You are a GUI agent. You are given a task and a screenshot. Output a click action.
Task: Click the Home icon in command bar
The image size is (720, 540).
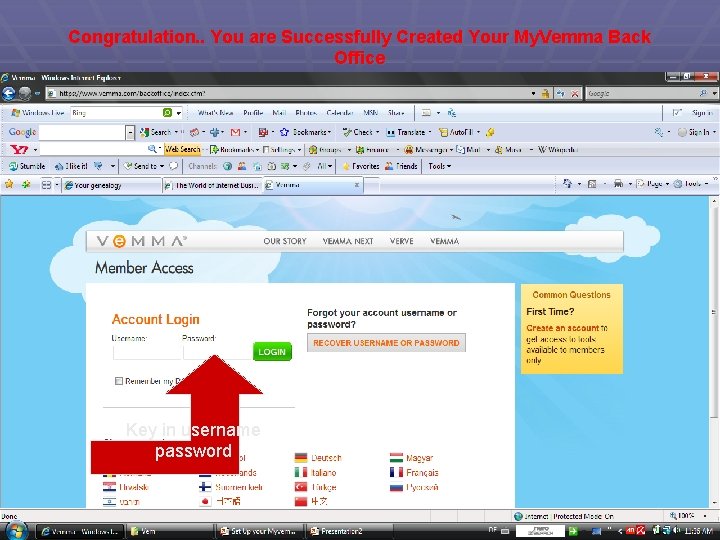point(568,184)
